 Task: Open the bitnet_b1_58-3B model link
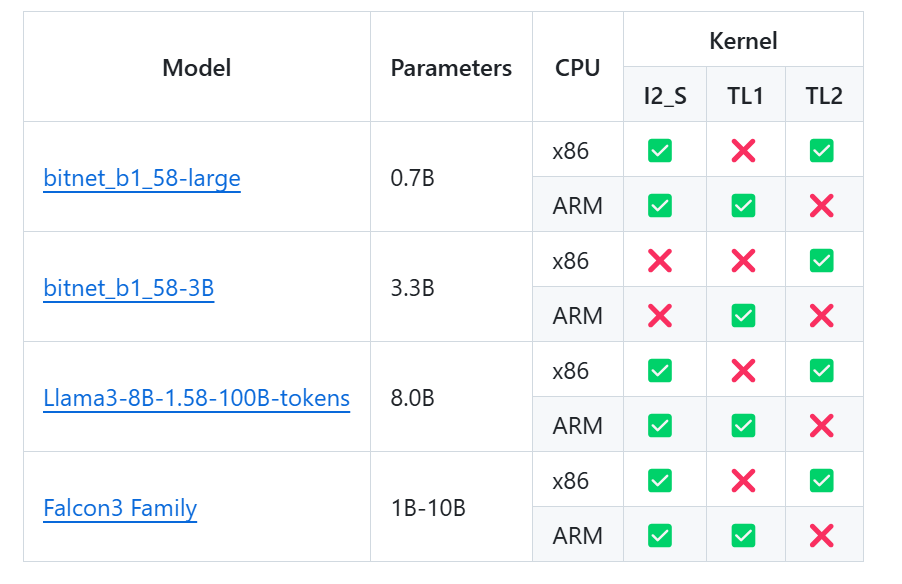[128, 288]
